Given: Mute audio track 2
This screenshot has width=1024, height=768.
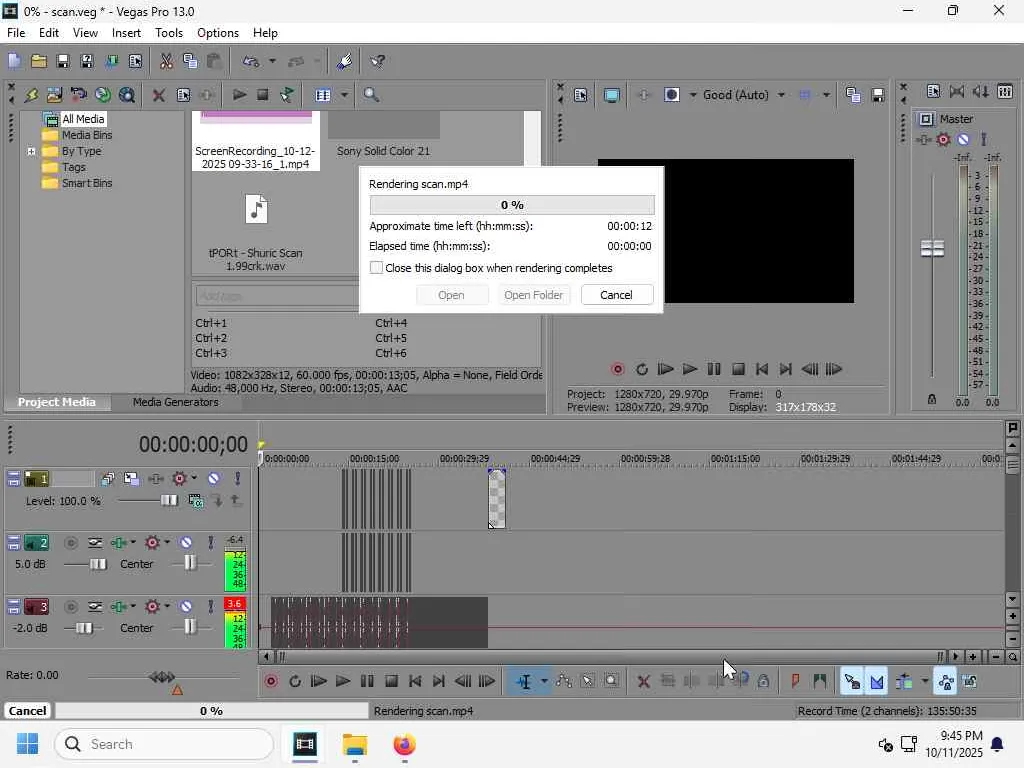Looking at the screenshot, I should (x=186, y=543).
